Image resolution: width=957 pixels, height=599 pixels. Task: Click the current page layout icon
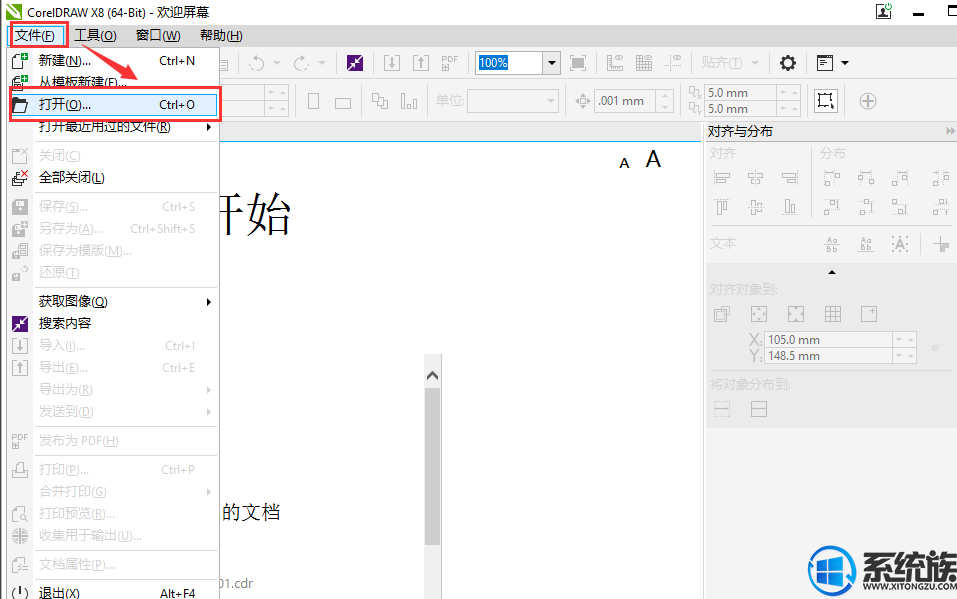pos(409,101)
